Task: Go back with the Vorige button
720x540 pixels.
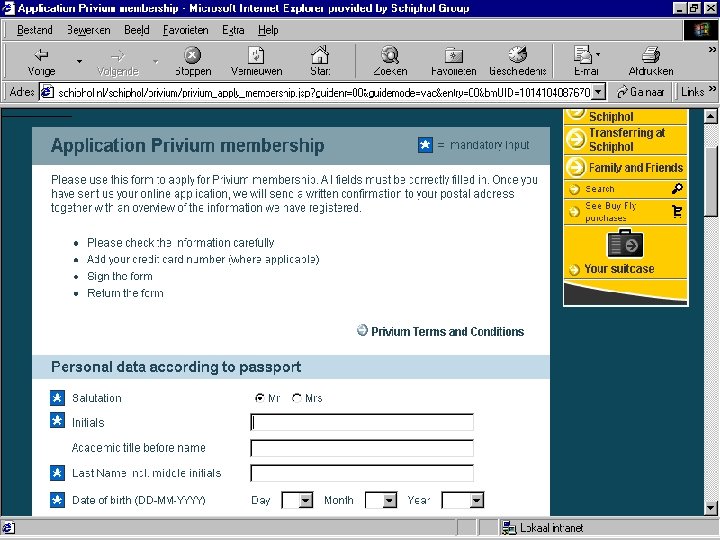Action: point(41,62)
